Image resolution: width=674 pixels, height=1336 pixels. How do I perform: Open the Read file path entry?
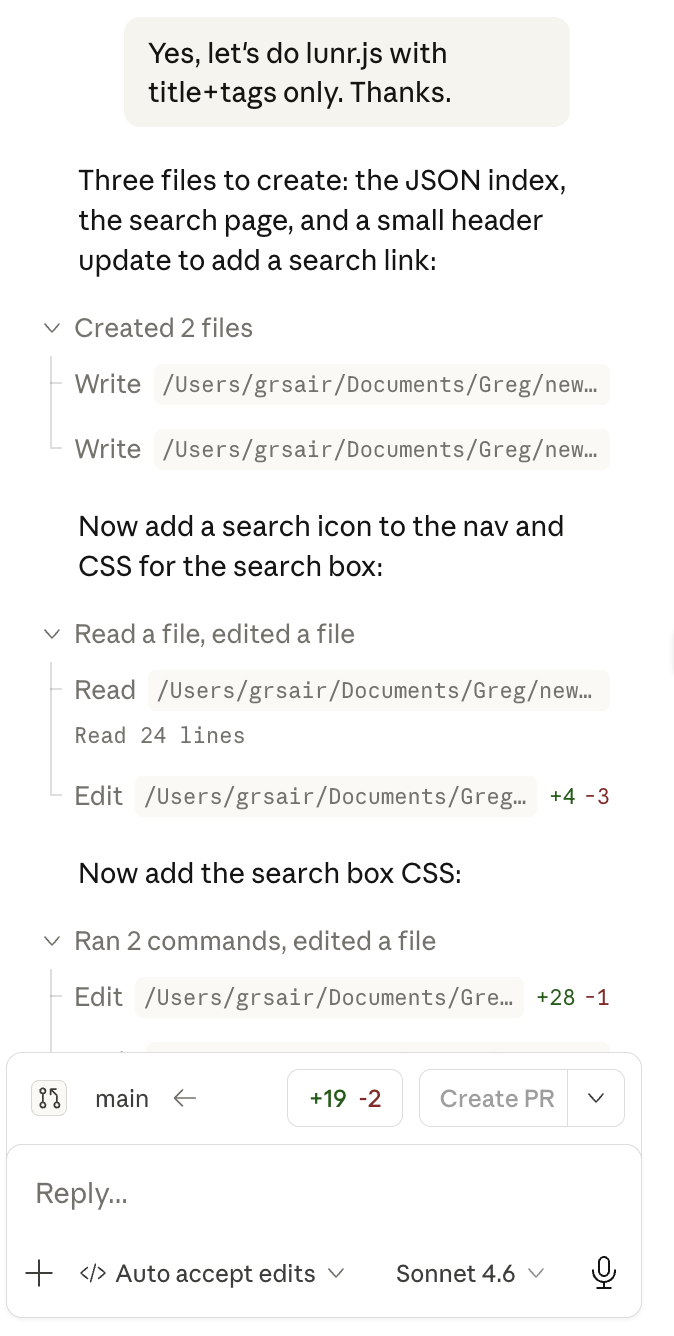click(x=378, y=690)
